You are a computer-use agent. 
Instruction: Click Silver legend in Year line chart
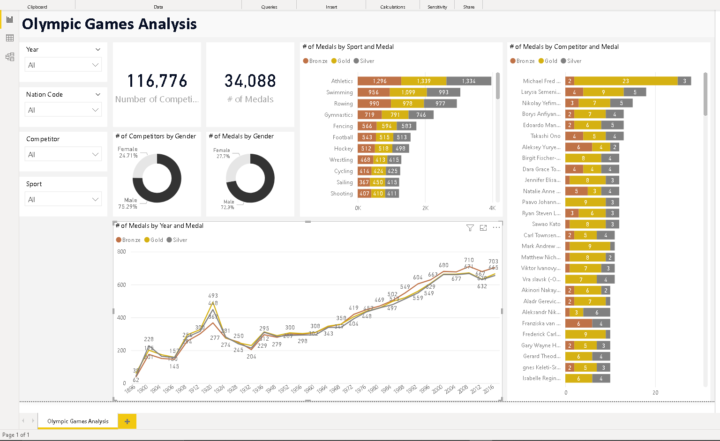(177, 240)
